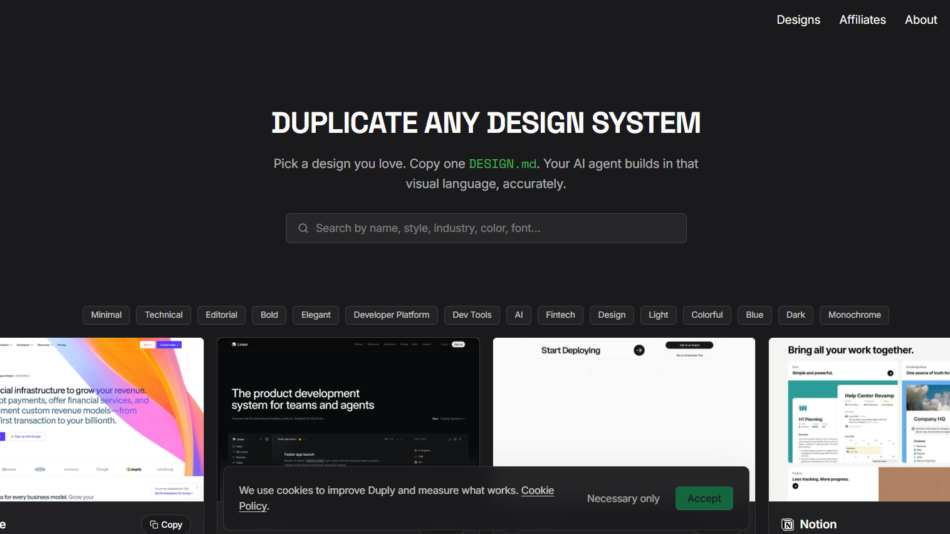Select the Blue tag chip
950x534 pixels.
(754, 315)
